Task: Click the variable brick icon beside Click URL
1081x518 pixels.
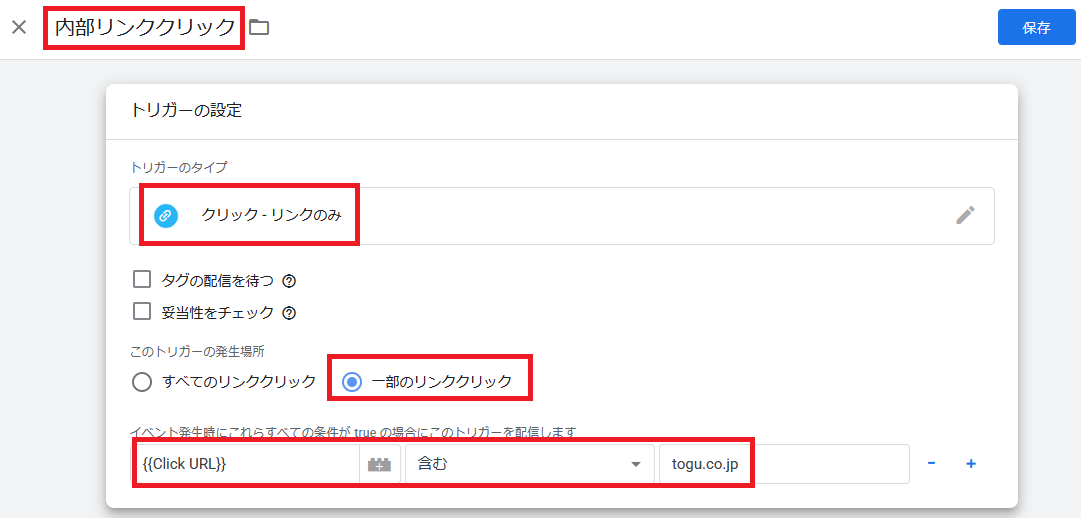Action: 379,464
